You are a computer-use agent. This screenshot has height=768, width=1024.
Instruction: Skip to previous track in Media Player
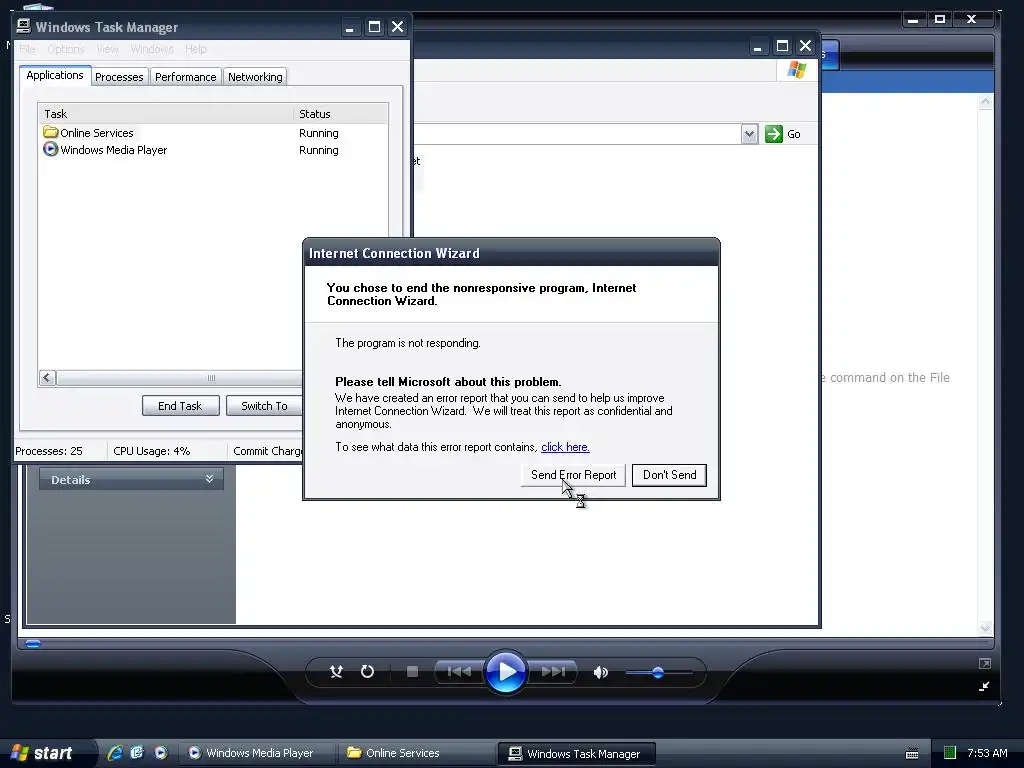click(458, 671)
